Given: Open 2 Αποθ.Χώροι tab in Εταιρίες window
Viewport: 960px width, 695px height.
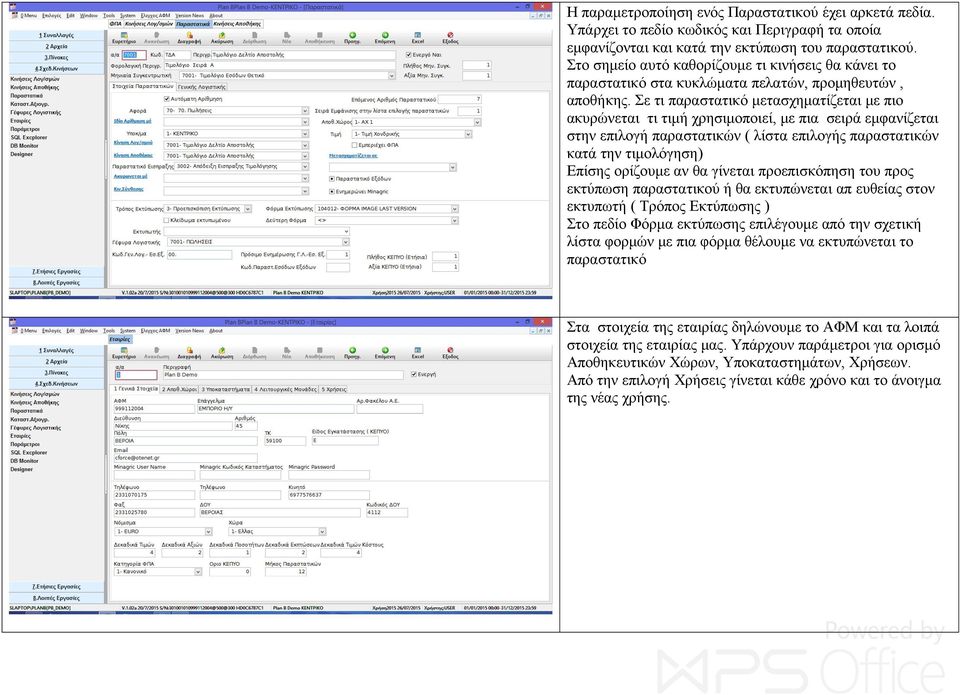Looking at the screenshot, I should [x=179, y=389].
